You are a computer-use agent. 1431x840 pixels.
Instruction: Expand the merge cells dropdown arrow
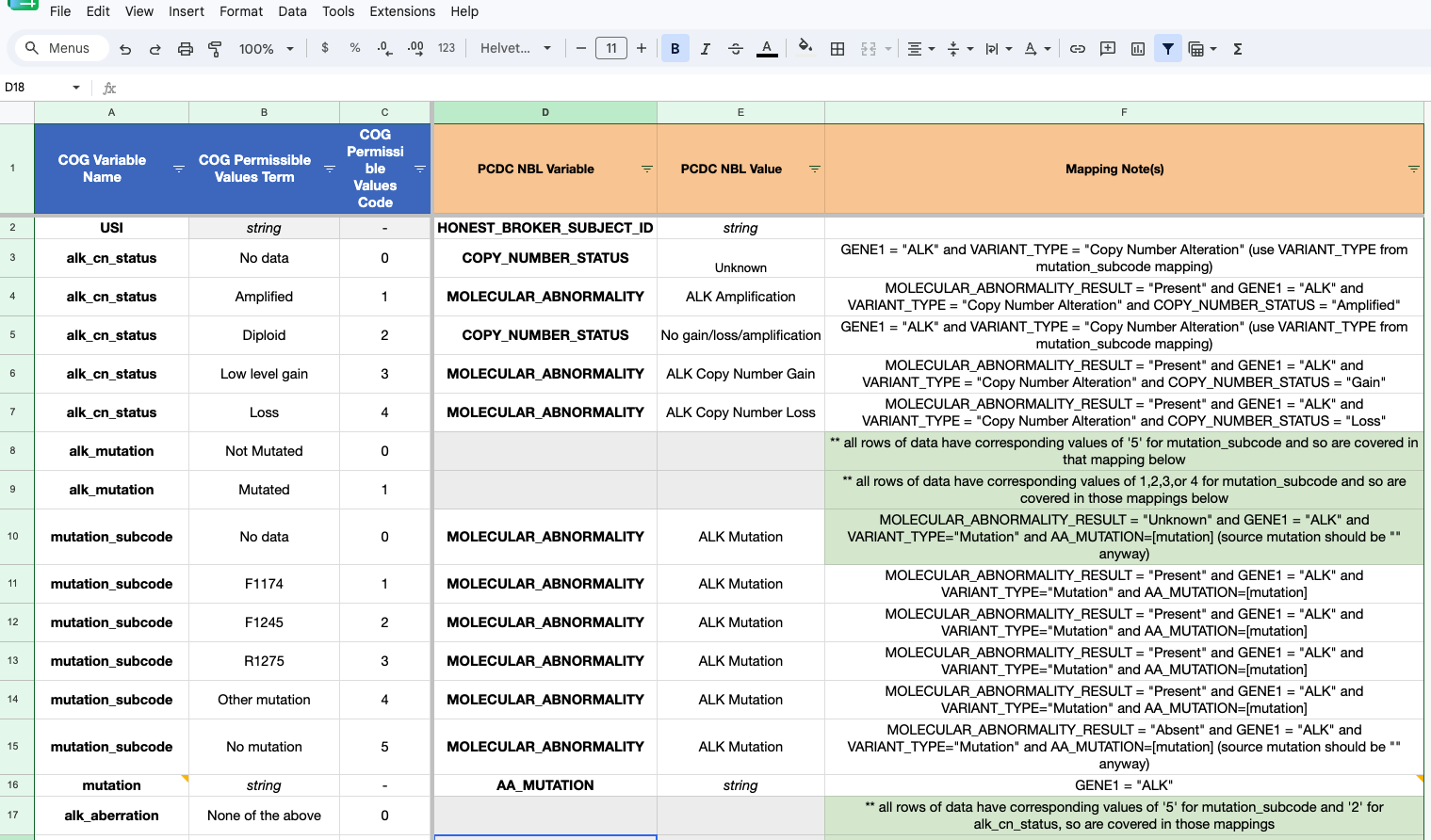888,49
